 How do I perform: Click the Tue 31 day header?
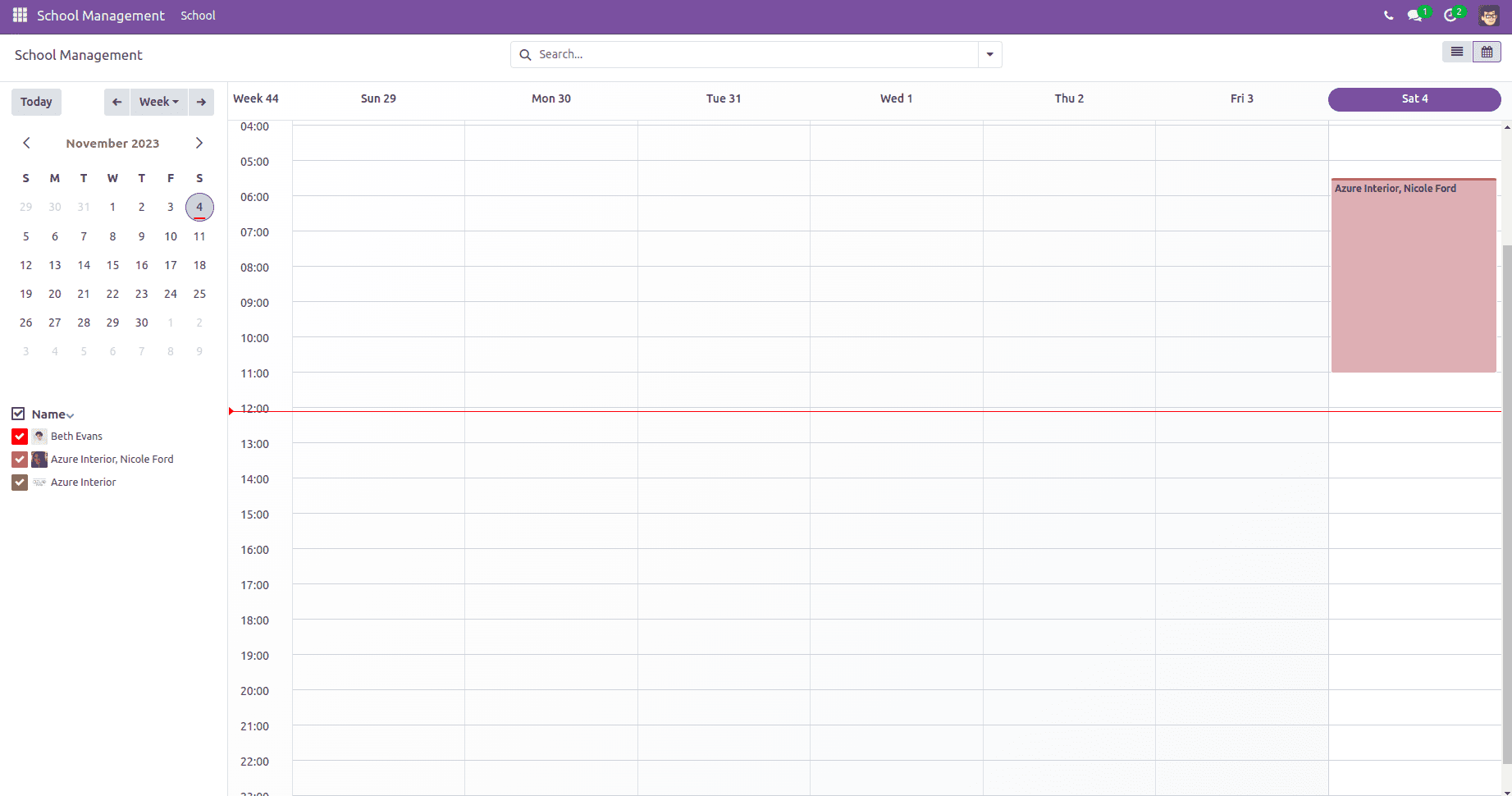pos(724,98)
